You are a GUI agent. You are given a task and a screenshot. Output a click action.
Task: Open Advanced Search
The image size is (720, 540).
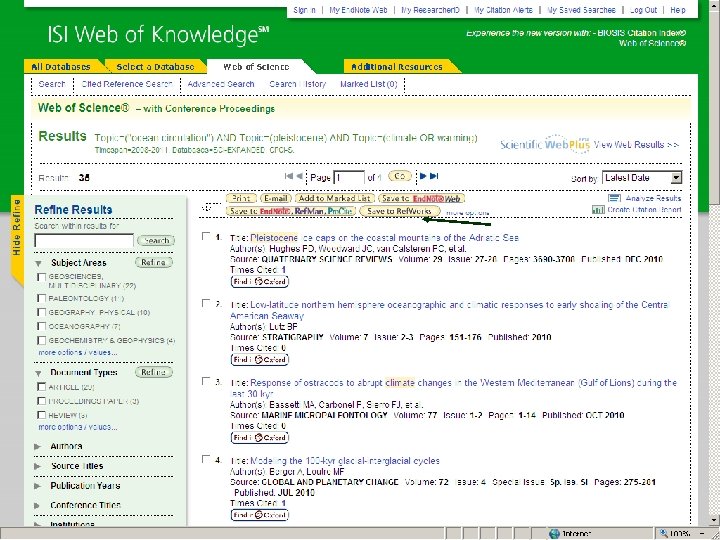[221, 84]
